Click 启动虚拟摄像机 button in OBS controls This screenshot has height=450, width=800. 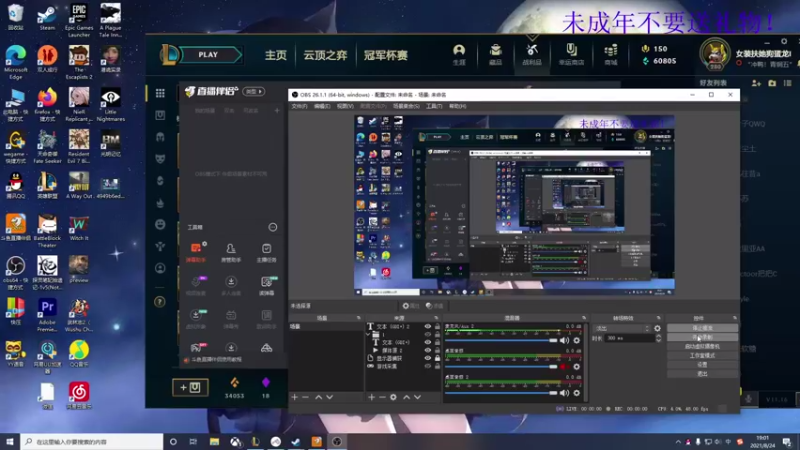[x=702, y=346]
